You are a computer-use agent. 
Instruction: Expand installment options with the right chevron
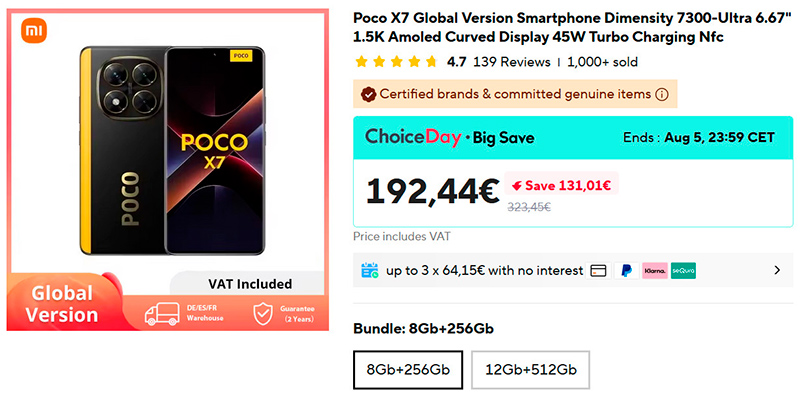pos(777,270)
